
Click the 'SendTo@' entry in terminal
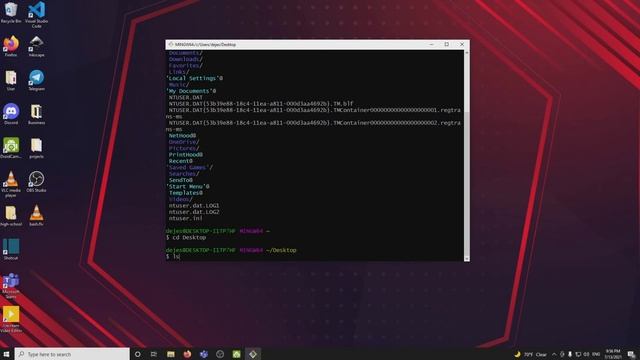[181, 180]
